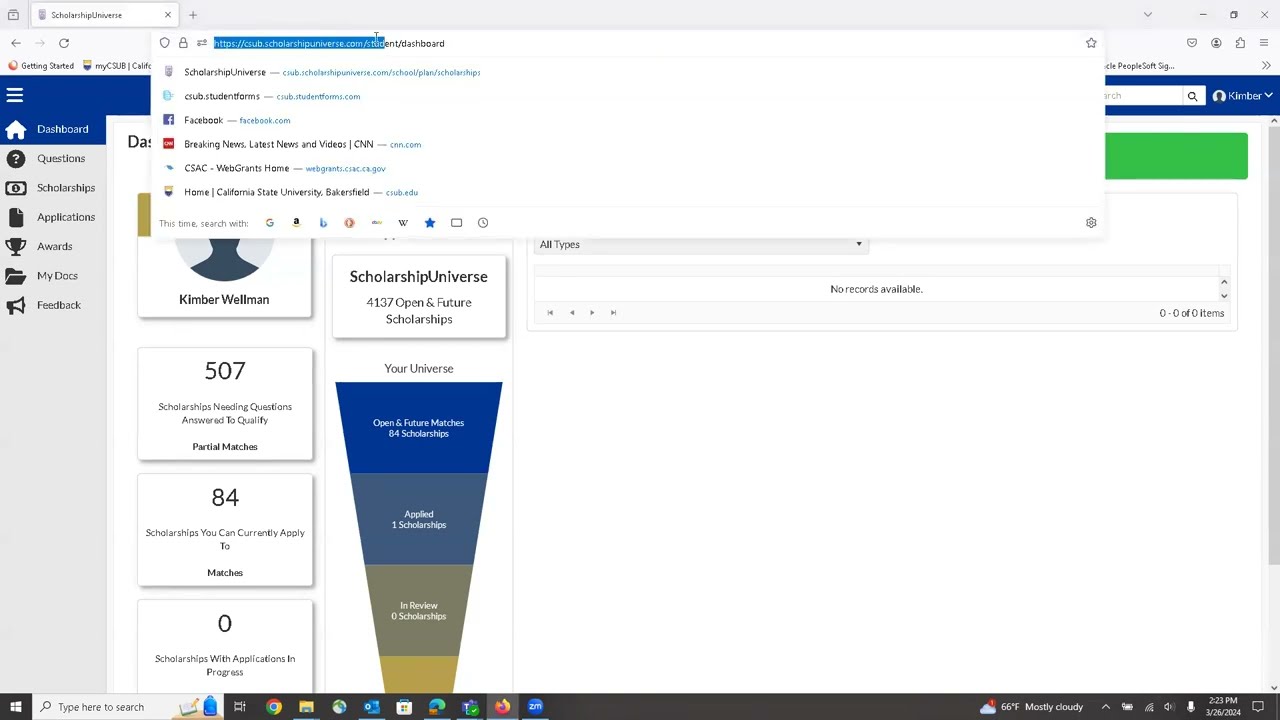Open Google Chrome from the taskbar

274,707
